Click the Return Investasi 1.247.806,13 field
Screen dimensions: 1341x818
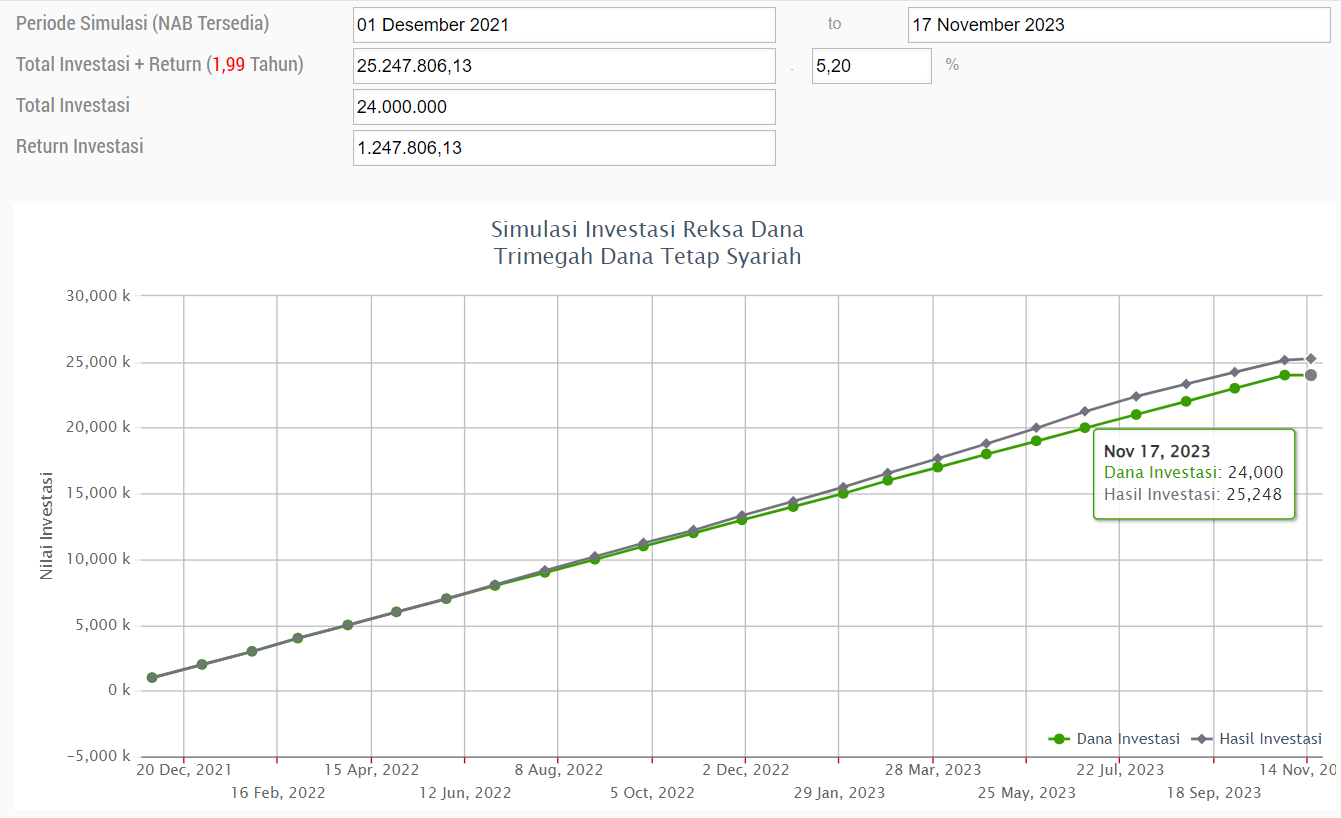(x=564, y=148)
